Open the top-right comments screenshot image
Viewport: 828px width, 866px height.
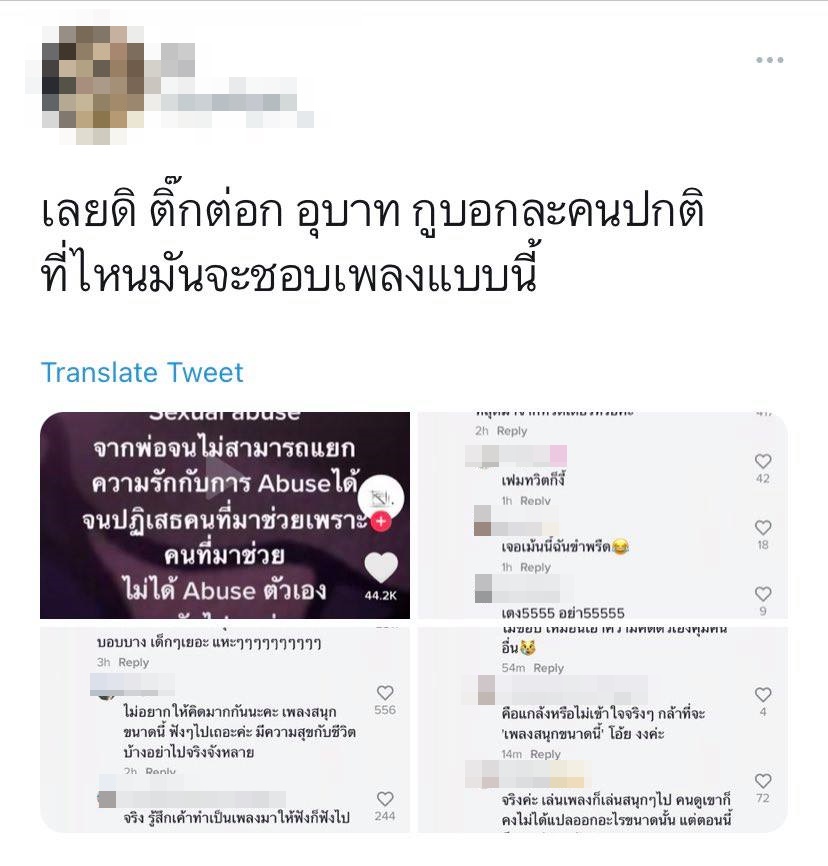[603, 515]
